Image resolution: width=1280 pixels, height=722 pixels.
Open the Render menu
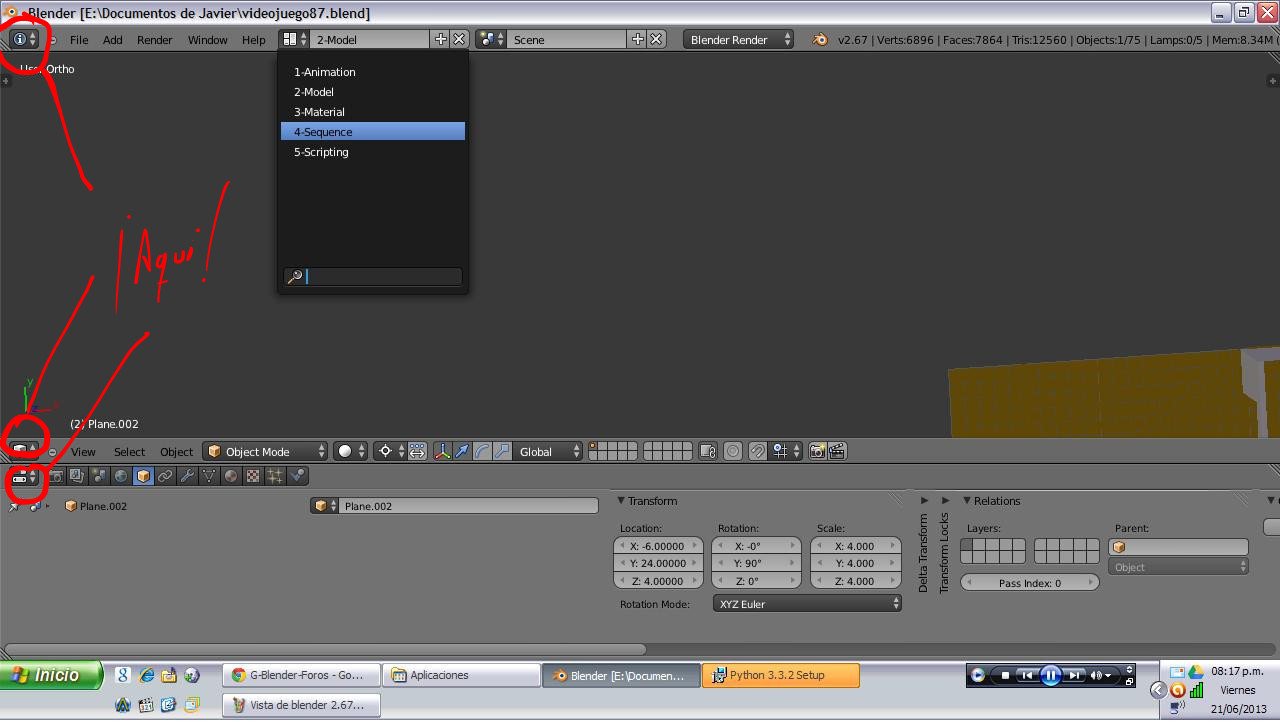pos(155,40)
